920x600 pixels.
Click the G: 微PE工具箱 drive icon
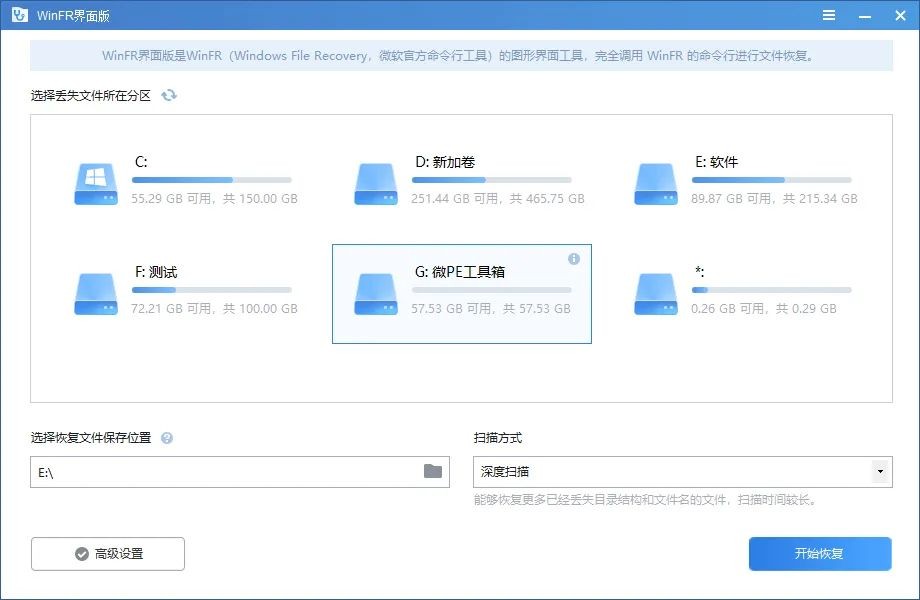click(x=376, y=294)
